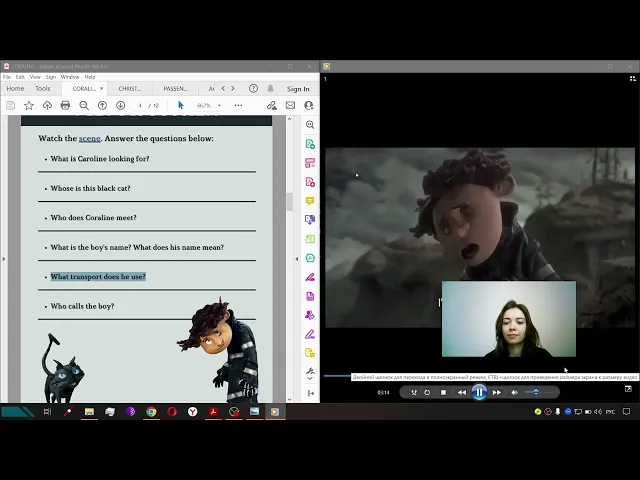Go to the previous page arrow
Viewport: 640px width, 480px height.
pyautogui.click(x=102, y=105)
